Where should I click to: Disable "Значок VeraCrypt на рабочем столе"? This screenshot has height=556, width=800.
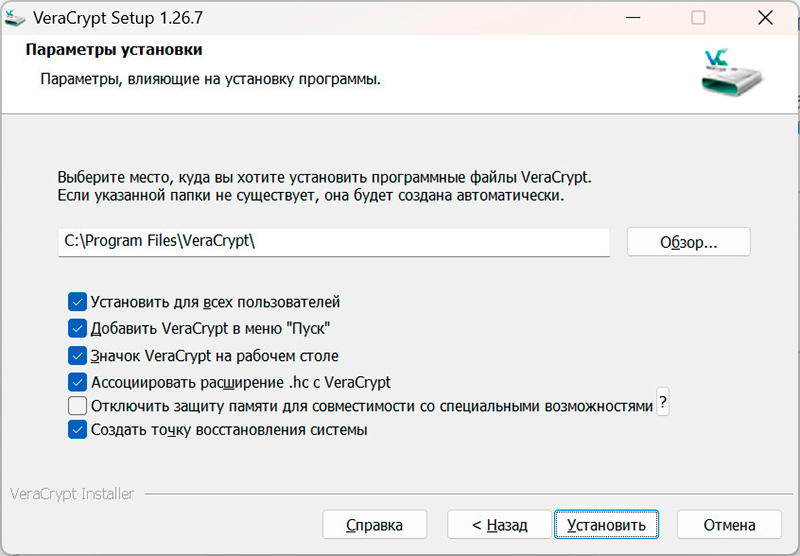tap(77, 355)
